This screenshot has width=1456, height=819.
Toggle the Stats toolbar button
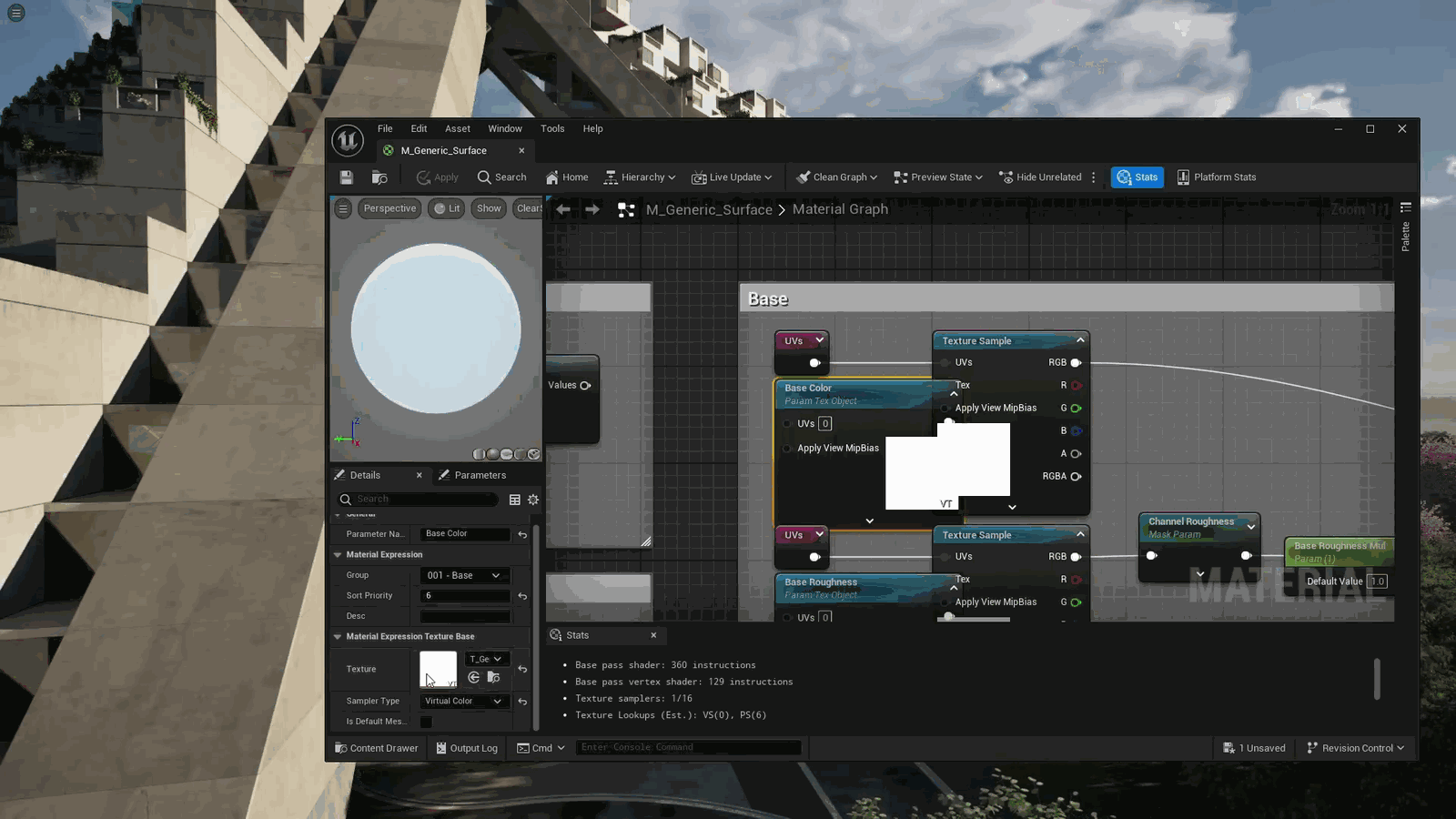[1137, 177]
